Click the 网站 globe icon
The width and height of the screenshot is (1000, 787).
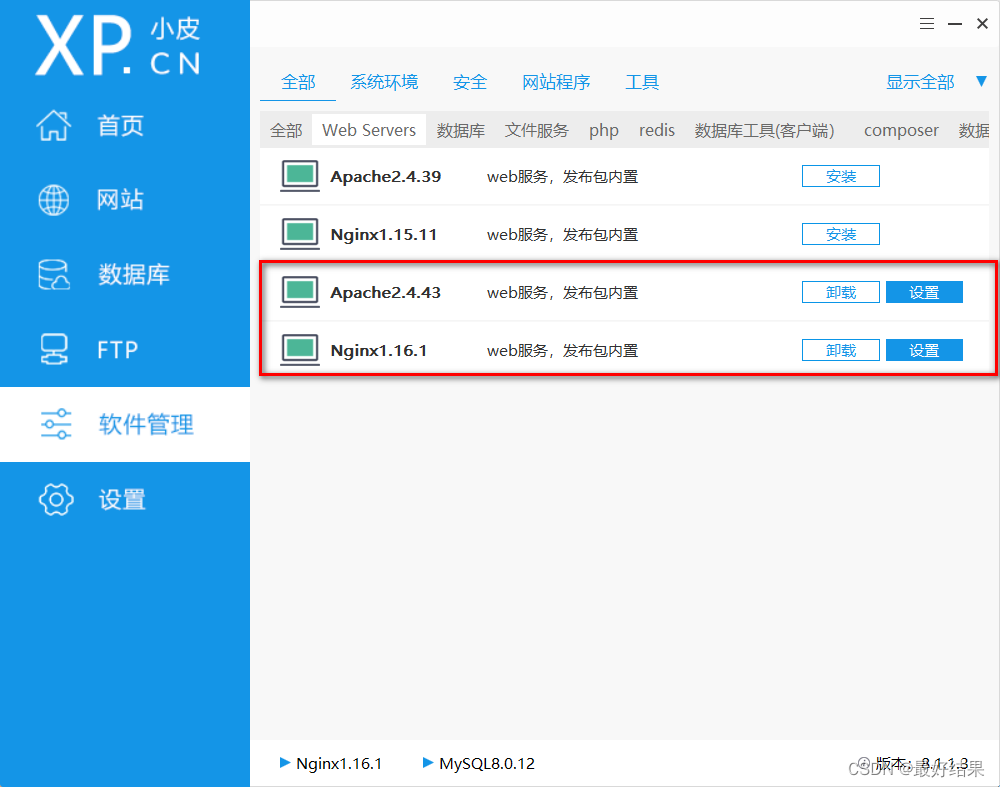pyautogui.click(x=54, y=200)
